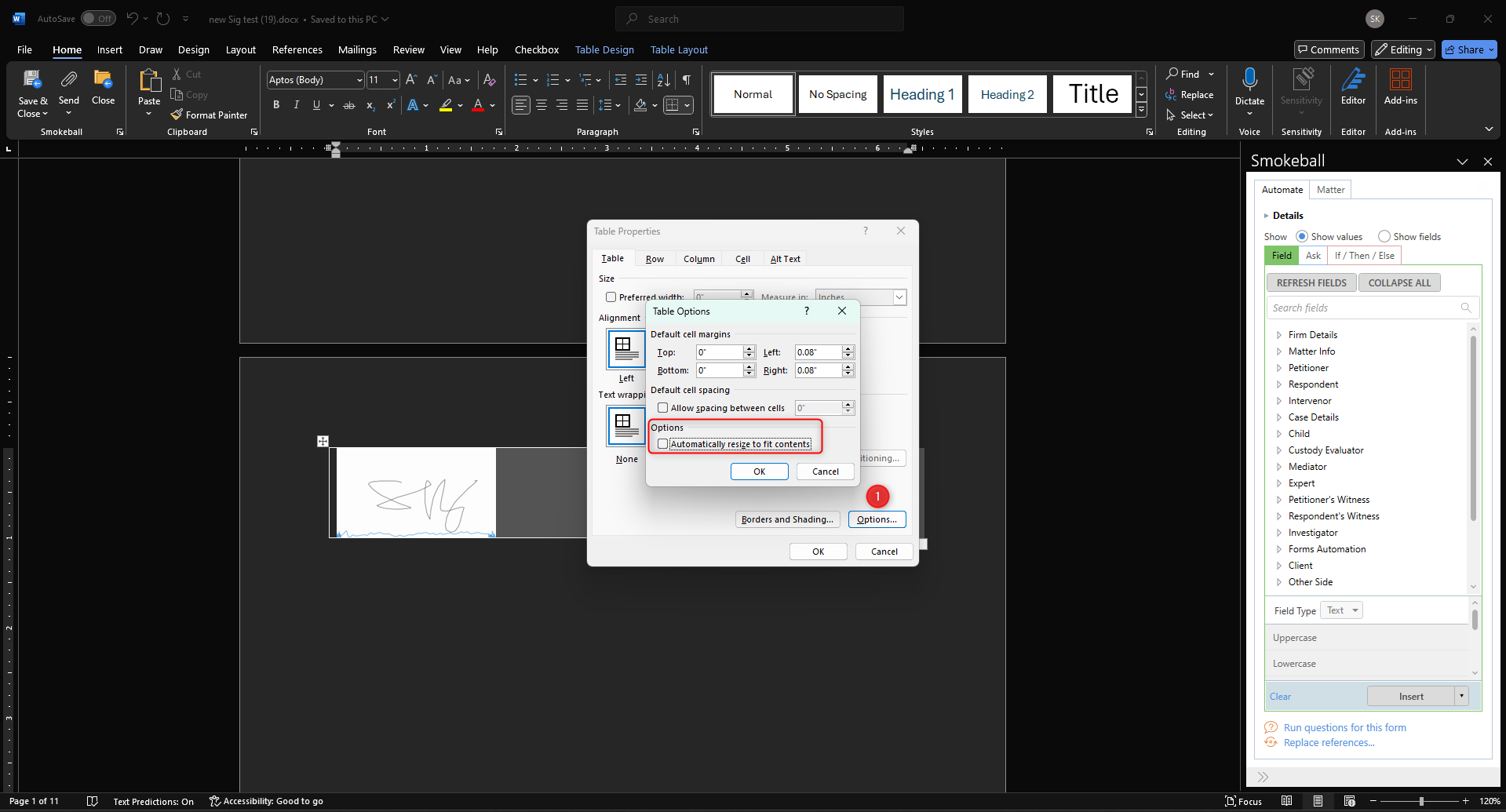Switch to the Column tab
Viewport: 1506px width, 812px height.
(698, 259)
